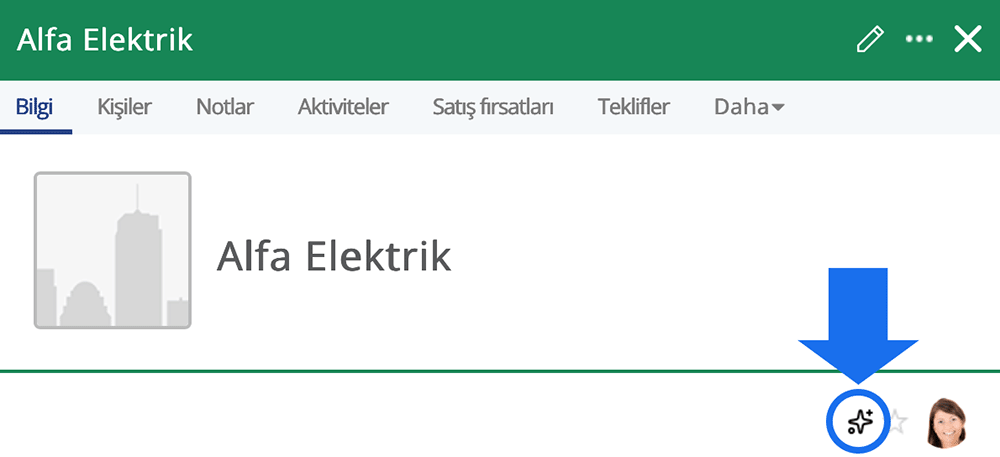The width and height of the screenshot is (1000, 457).
Task: Click the caret arrow beside Daha
Action: point(777,108)
